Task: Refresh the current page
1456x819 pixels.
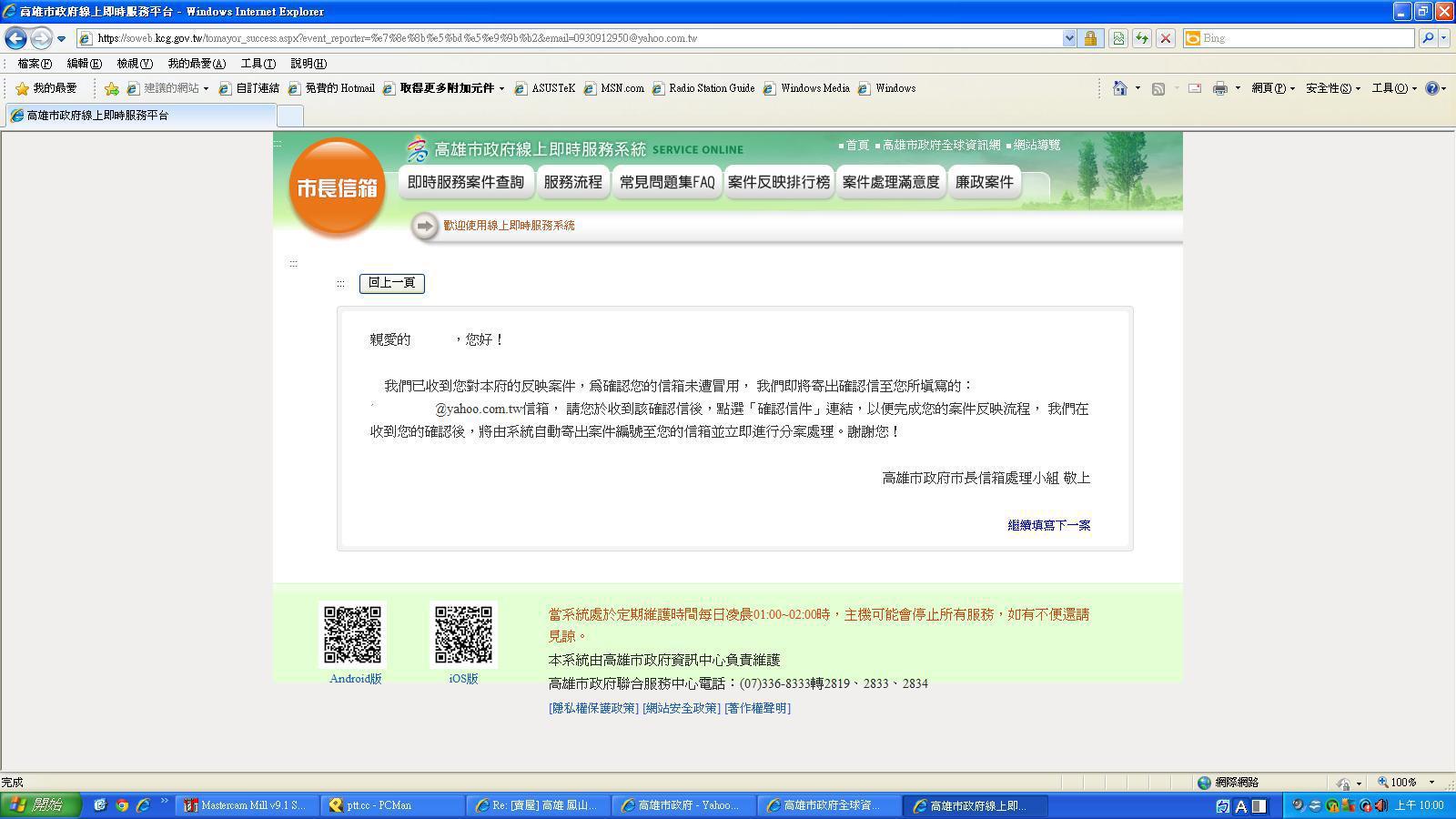Action: [1141, 38]
